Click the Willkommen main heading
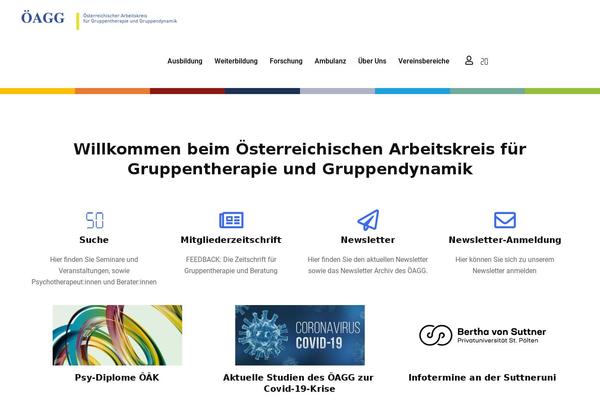Screen dimensions: 600x400 [300, 159]
